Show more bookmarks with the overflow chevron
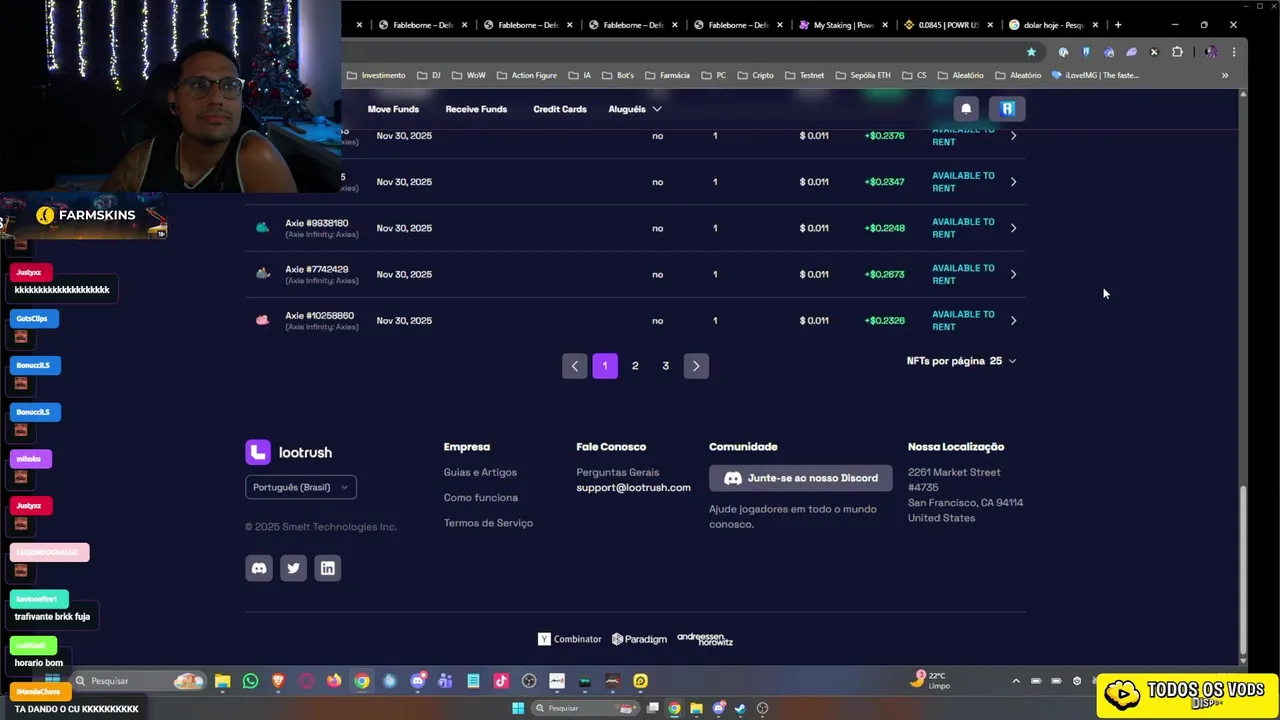Viewport: 1280px width, 720px height. (x=1225, y=75)
